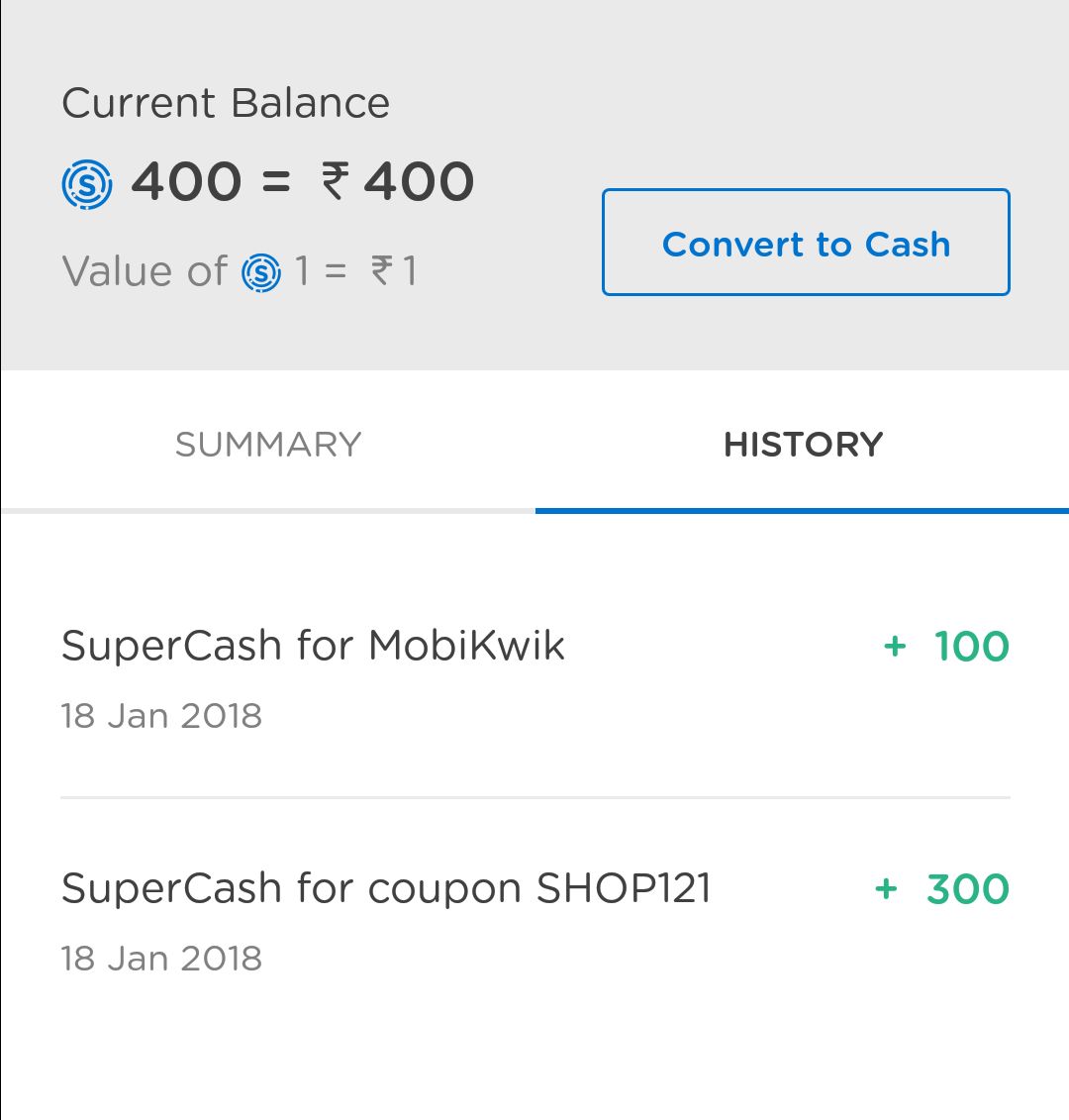Tap the small rupee symbol in value line

pos(381,271)
